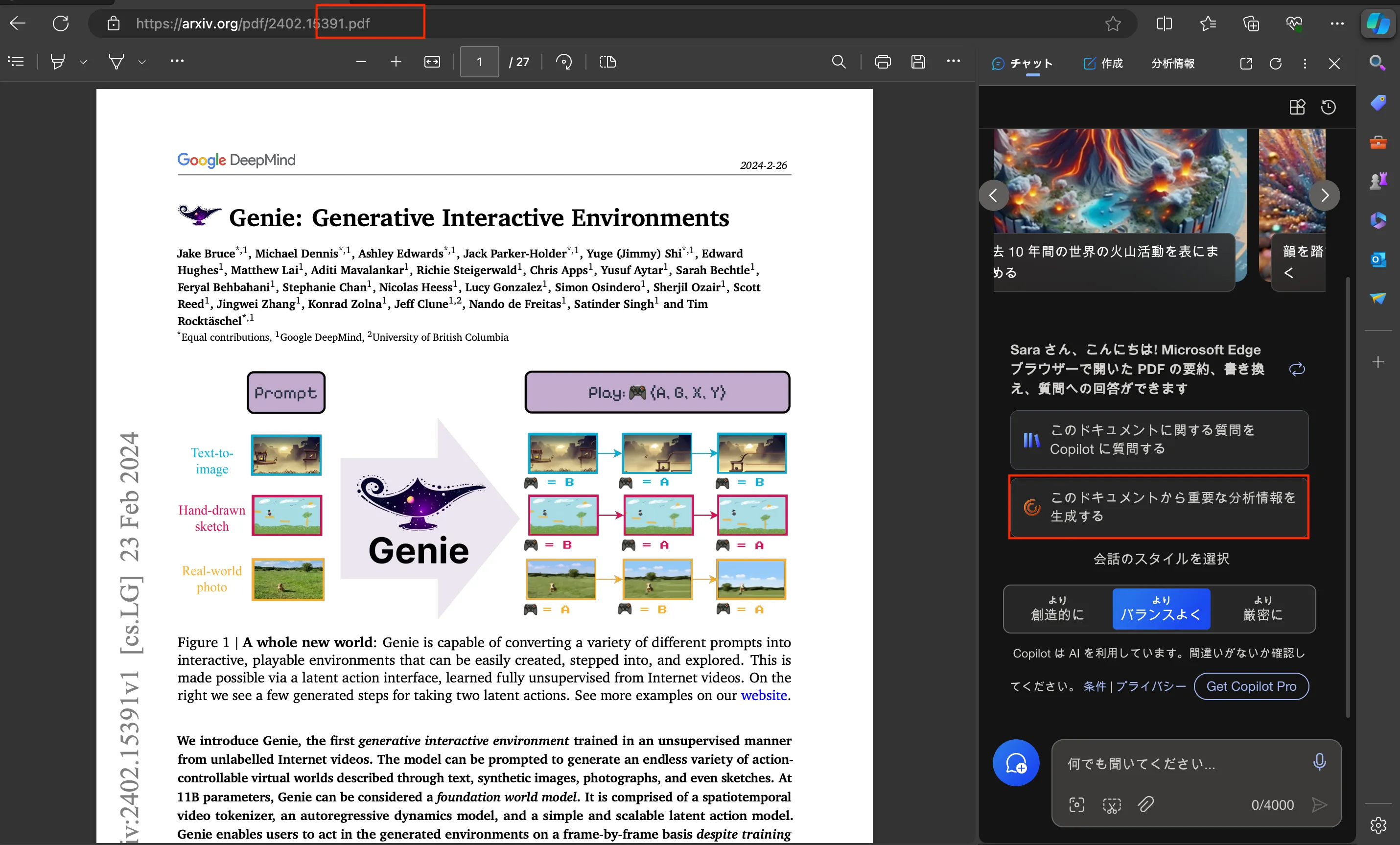The image size is (1400, 845).
Task: Select the PDF draw pen tool
Action: tap(117, 61)
